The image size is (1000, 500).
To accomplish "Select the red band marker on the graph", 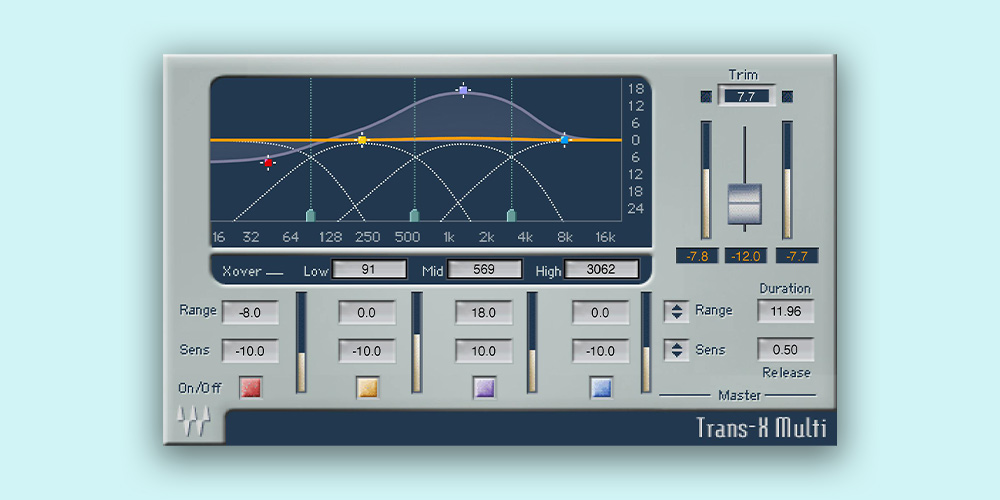I will (x=268, y=163).
